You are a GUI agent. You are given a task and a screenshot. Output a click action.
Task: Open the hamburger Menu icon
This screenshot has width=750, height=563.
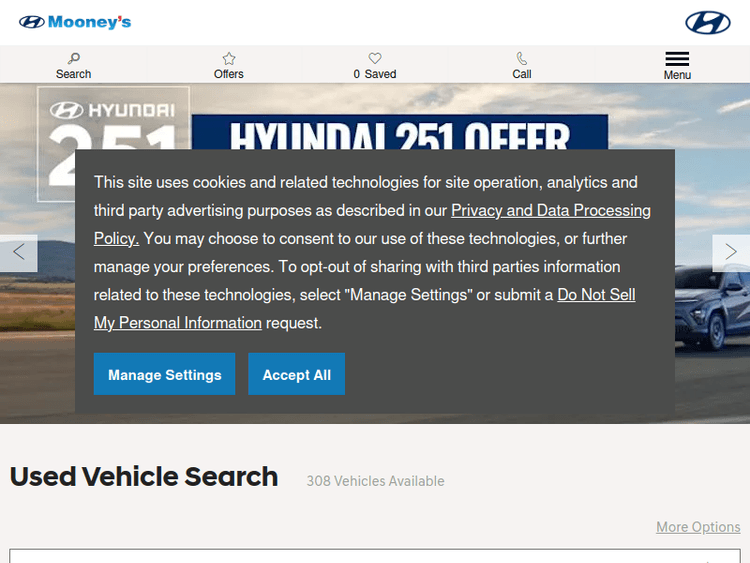[677, 59]
